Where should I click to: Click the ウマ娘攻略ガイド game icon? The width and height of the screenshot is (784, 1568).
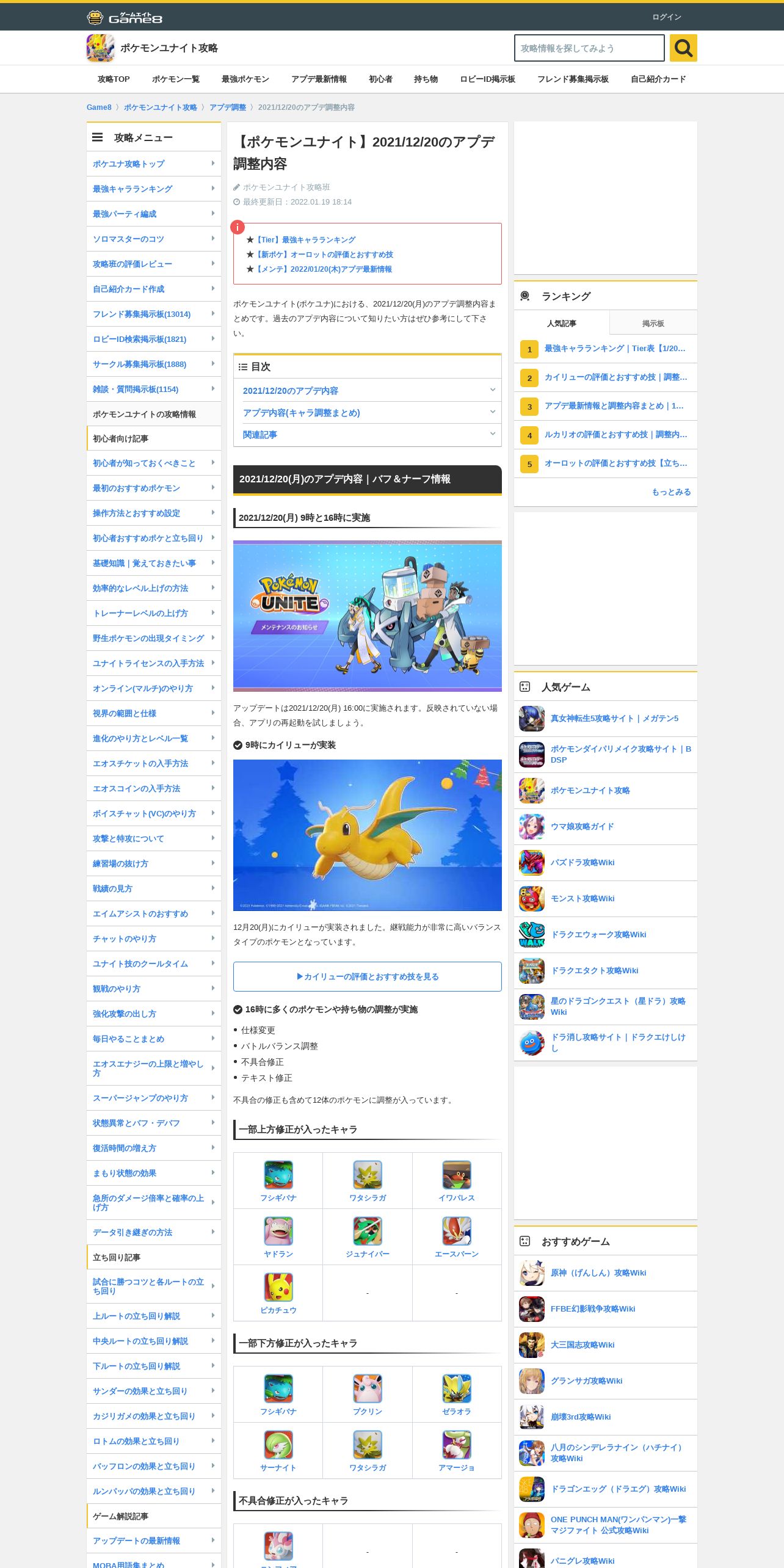[532, 827]
